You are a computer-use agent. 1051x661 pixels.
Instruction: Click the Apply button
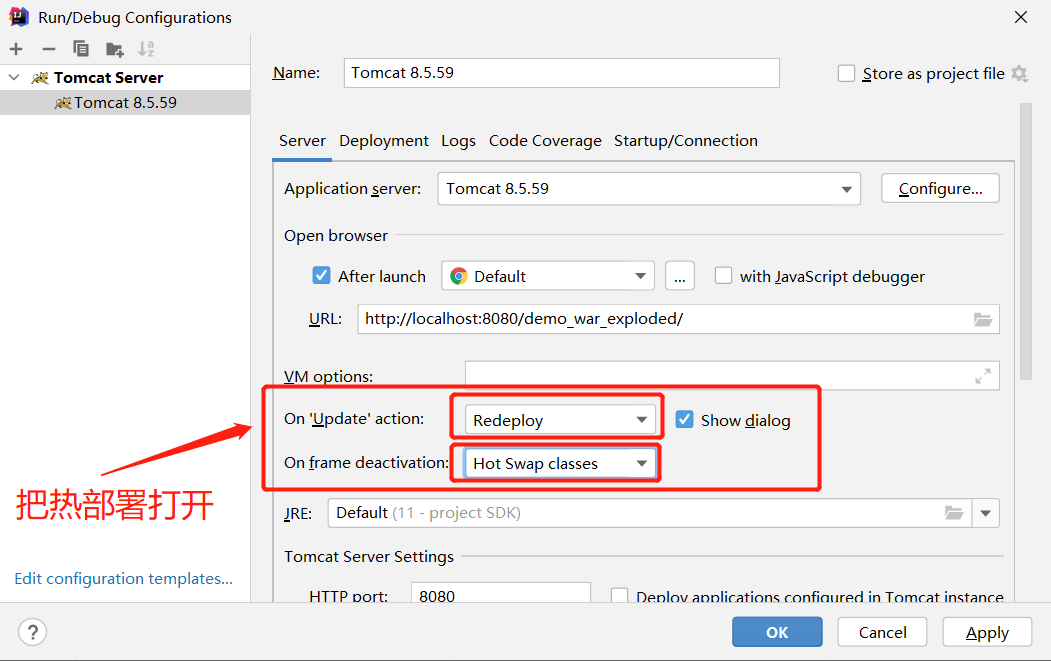[987, 632]
